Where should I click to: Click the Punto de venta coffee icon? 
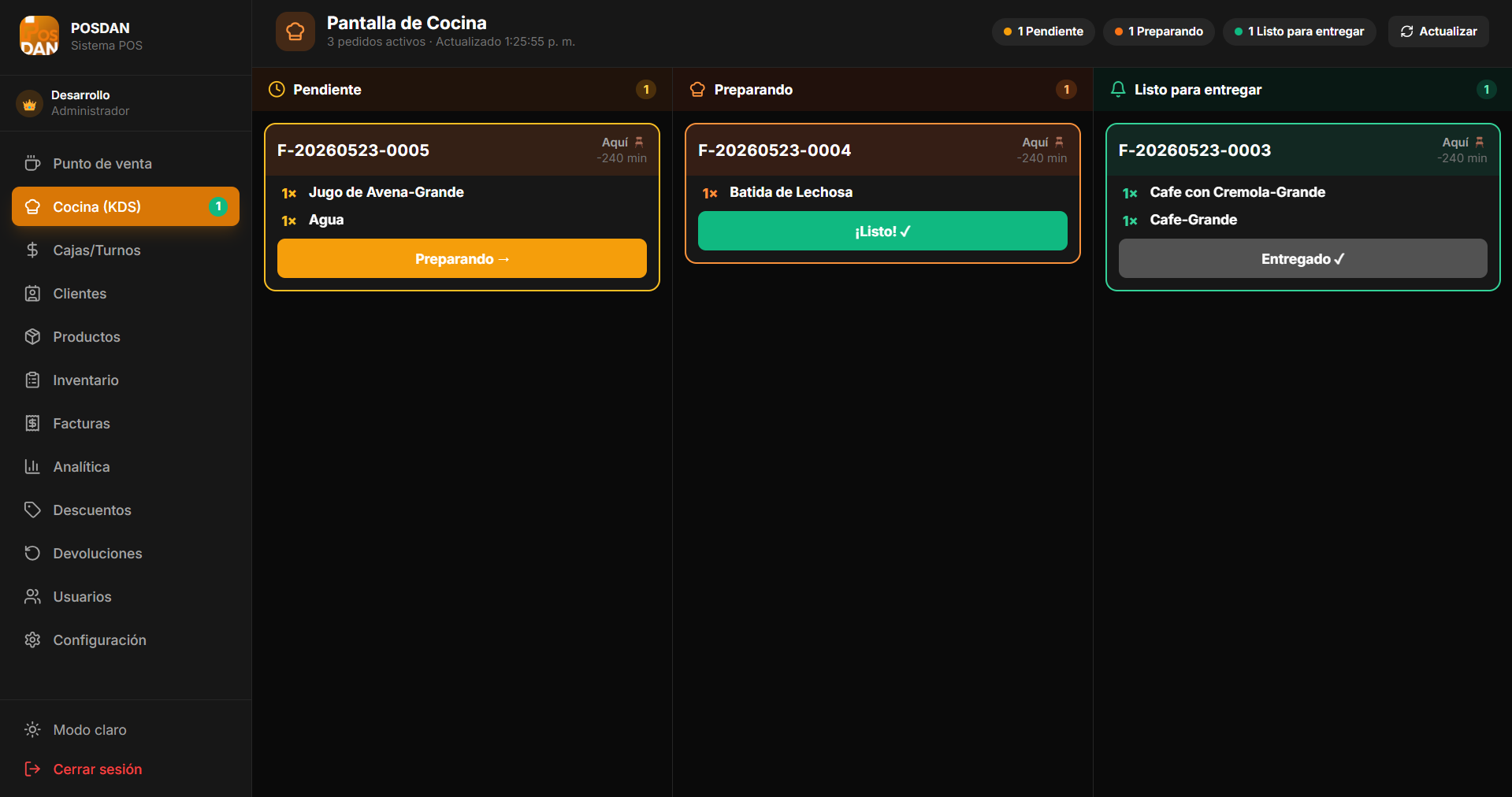(x=32, y=163)
